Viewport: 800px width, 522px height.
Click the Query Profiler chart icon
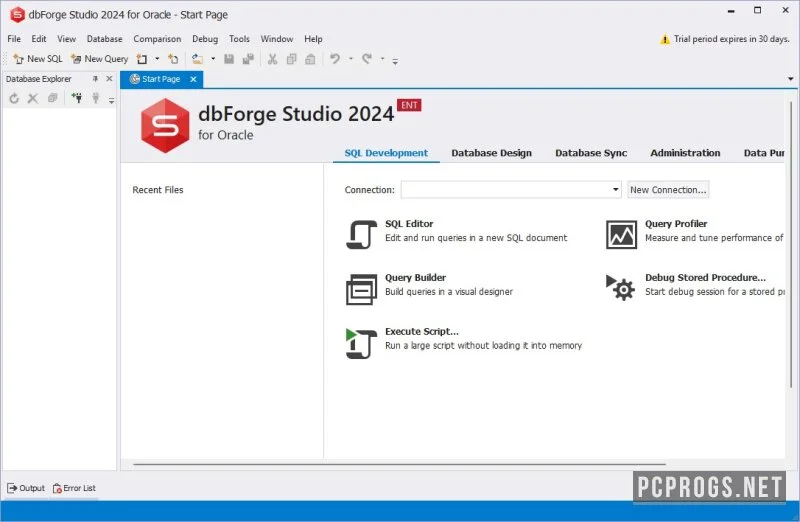[x=621, y=235]
